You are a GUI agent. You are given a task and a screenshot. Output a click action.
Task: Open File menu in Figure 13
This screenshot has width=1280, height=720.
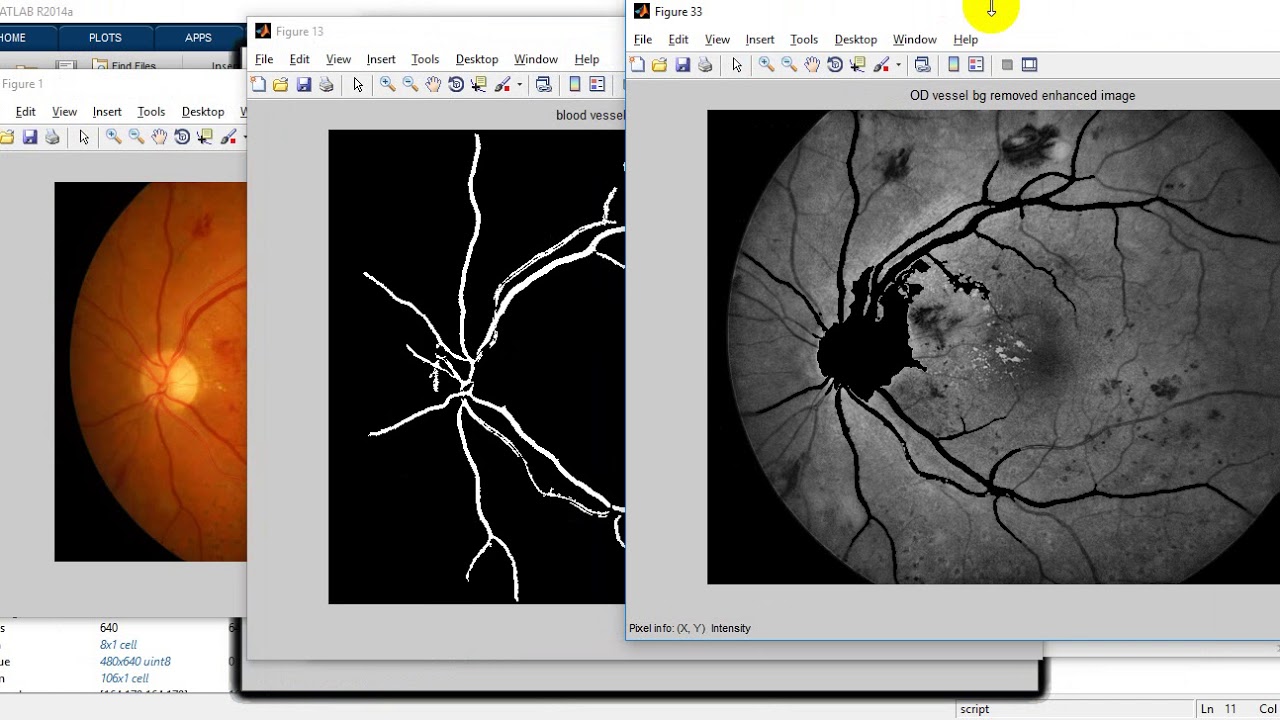264,60
